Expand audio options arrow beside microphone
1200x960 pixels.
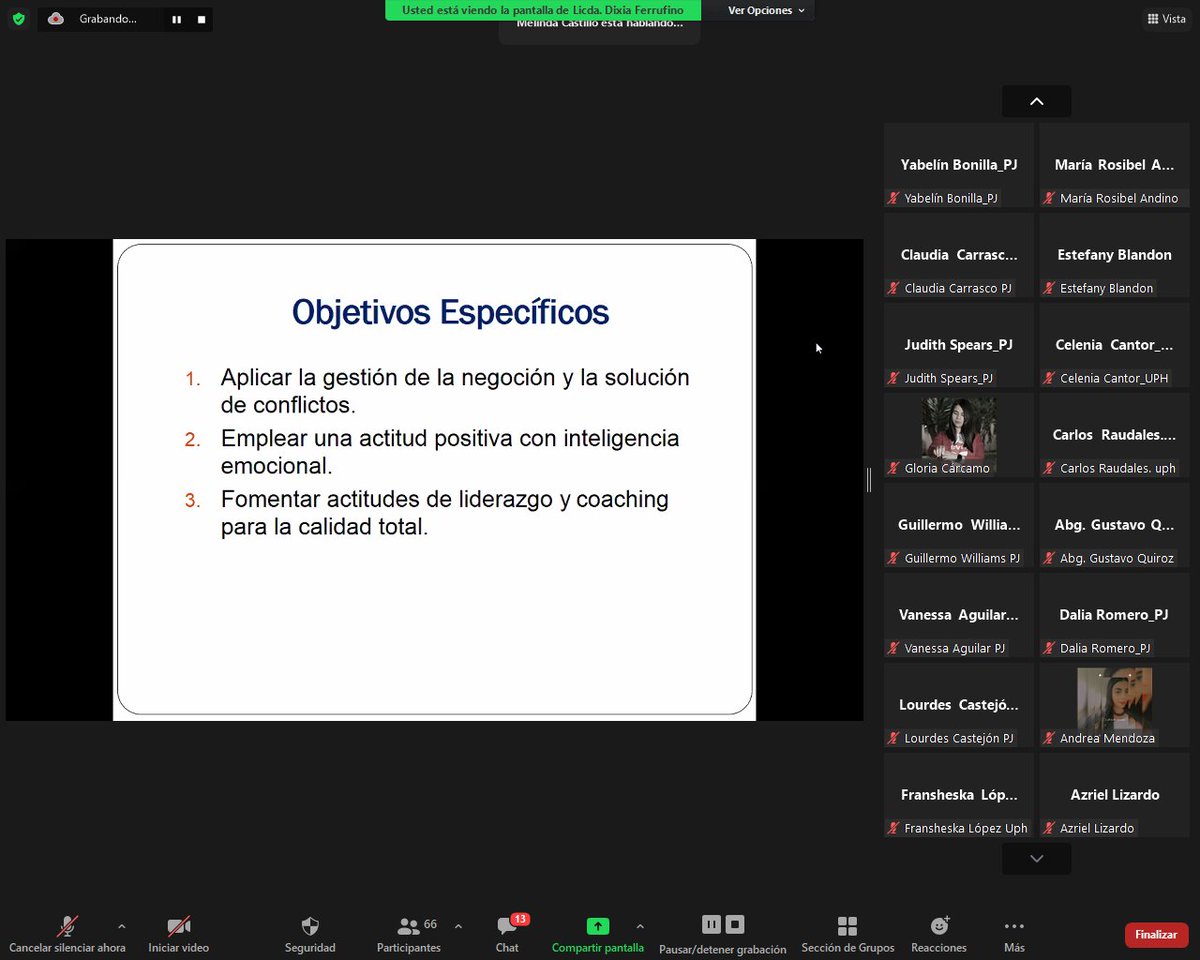122,926
